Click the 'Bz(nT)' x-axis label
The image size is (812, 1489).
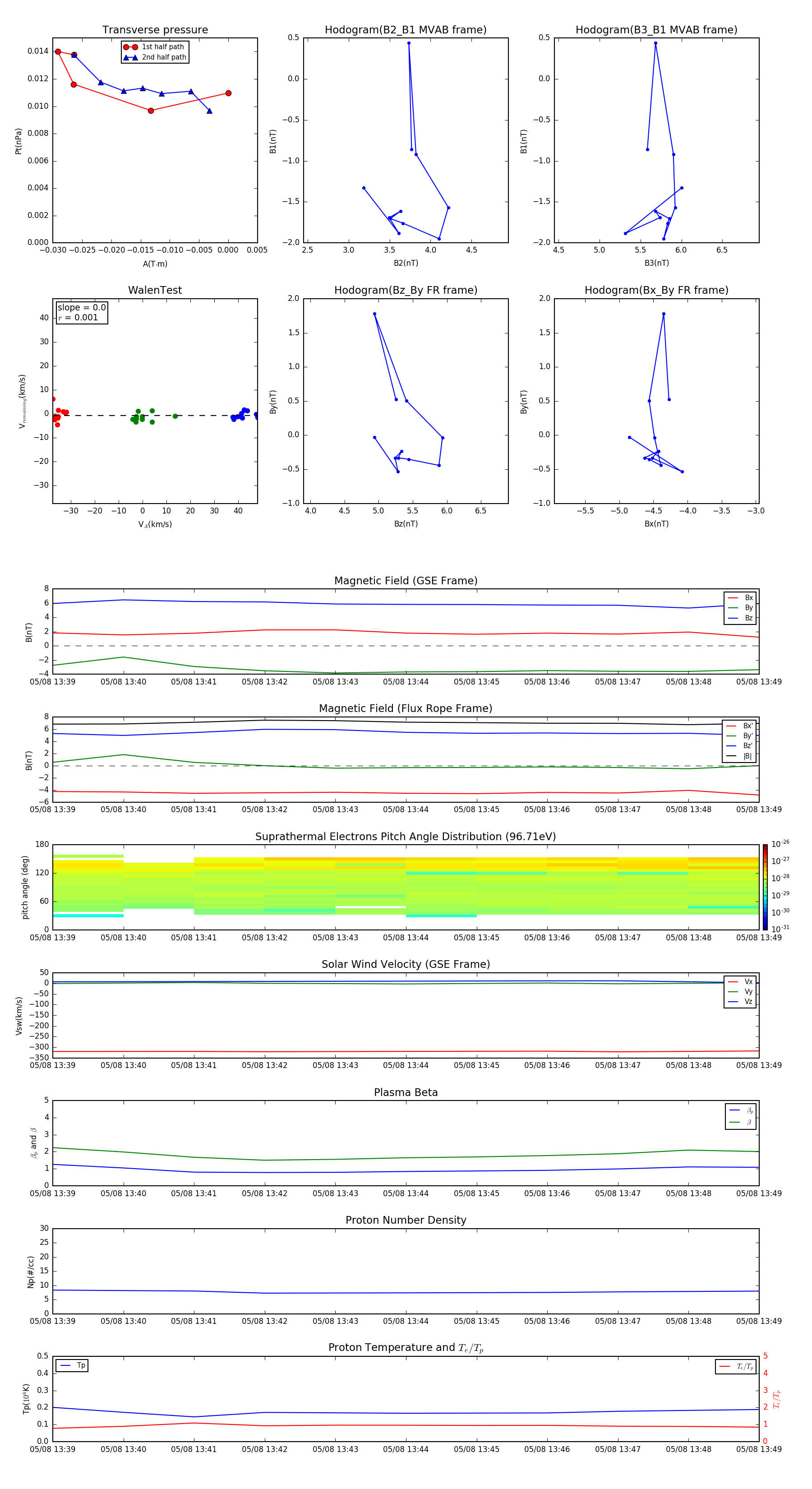tap(406, 524)
